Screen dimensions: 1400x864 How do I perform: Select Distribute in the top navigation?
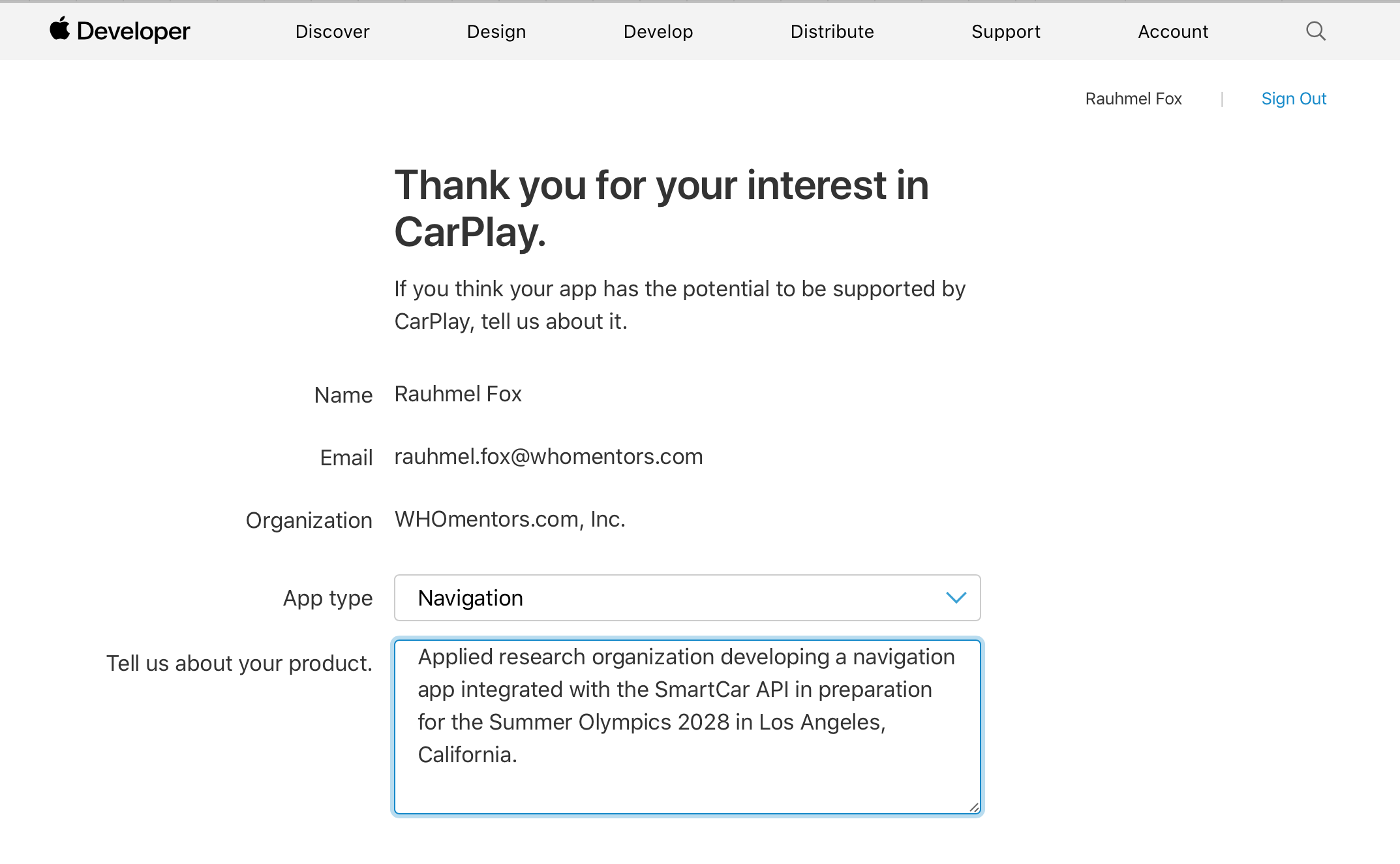pyautogui.click(x=832, y=31)
